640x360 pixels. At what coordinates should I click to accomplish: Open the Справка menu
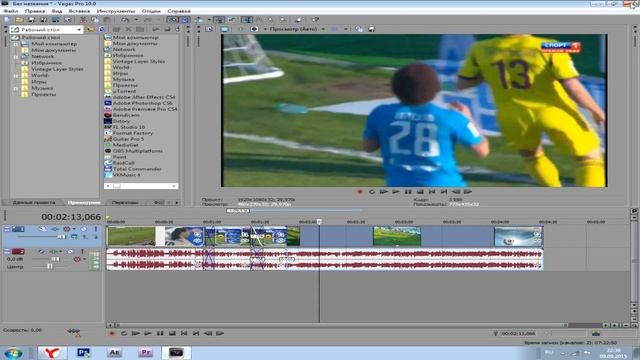tap(179, 11)
